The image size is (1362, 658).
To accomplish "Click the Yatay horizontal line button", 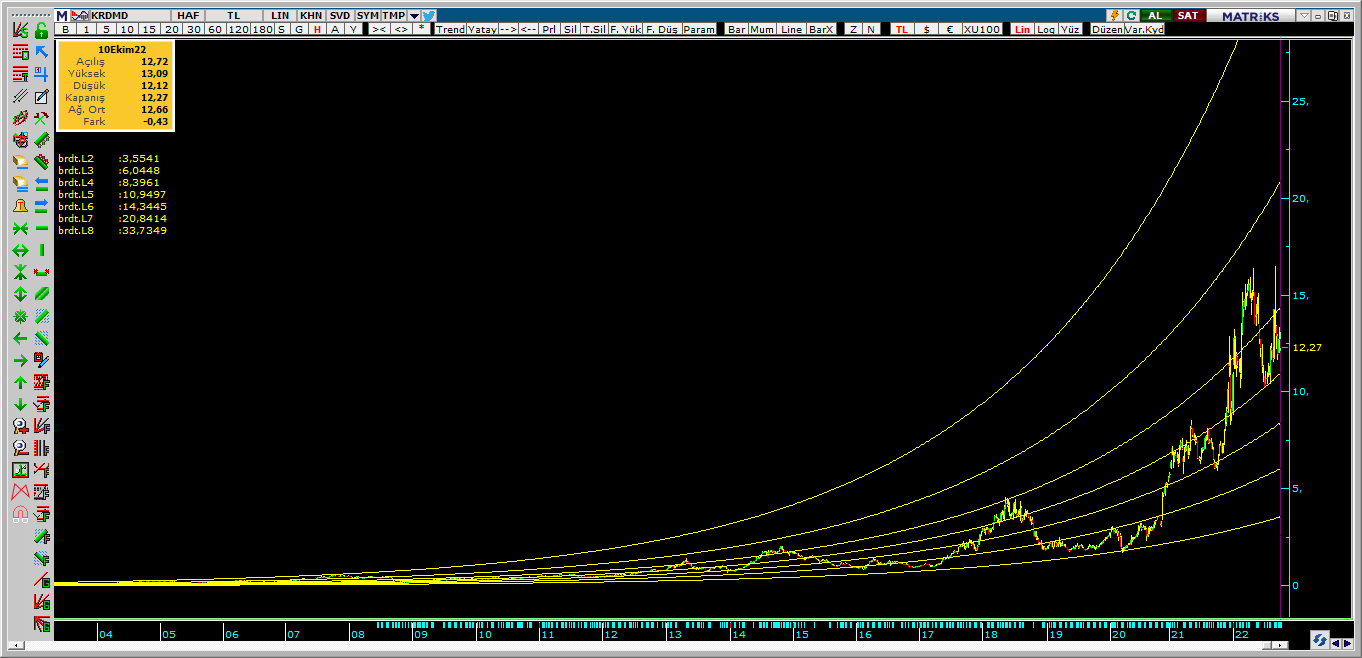I will click(x=483, y=29).
